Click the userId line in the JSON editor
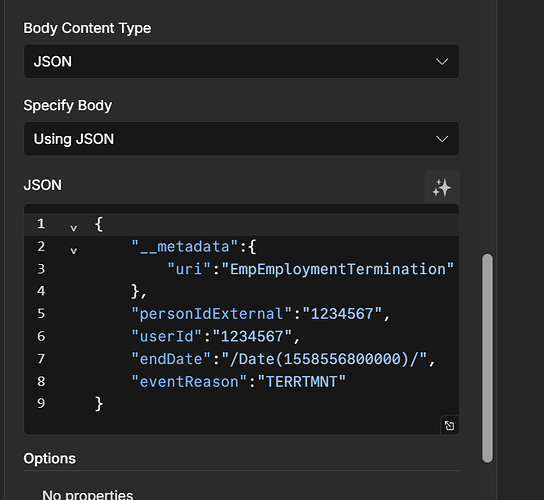The height and width of the screenshot is (500, 544). (x=215, y=336)
